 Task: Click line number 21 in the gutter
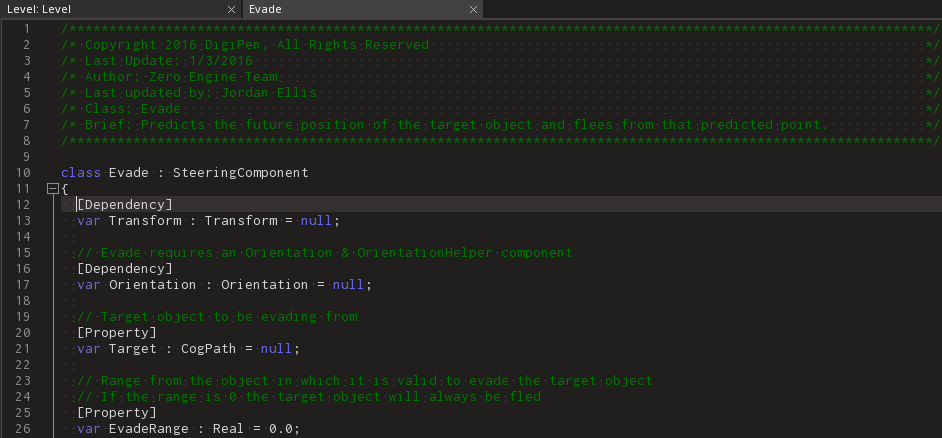(x=23, y=348)
